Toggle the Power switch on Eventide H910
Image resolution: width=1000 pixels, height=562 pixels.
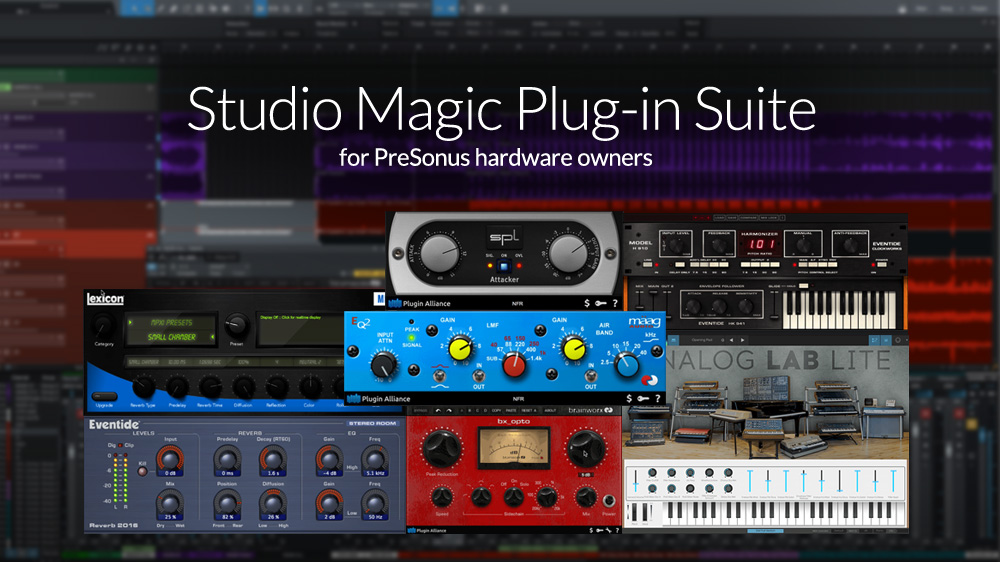tap(882, 264)
